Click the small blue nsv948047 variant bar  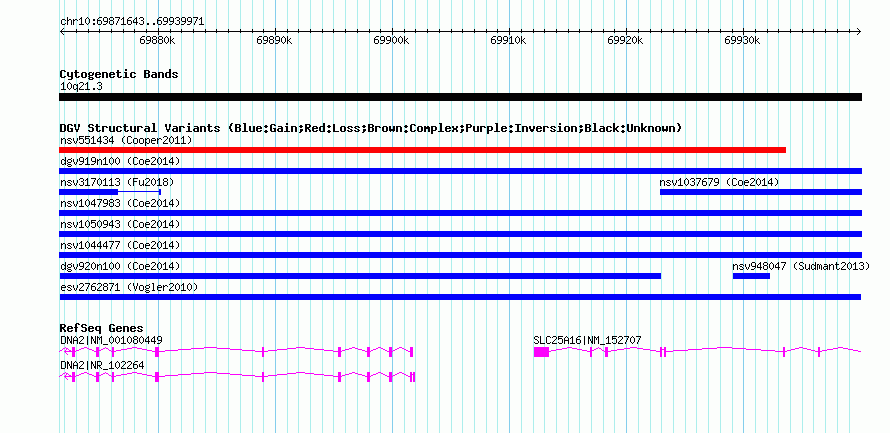[x=751, y=276]
